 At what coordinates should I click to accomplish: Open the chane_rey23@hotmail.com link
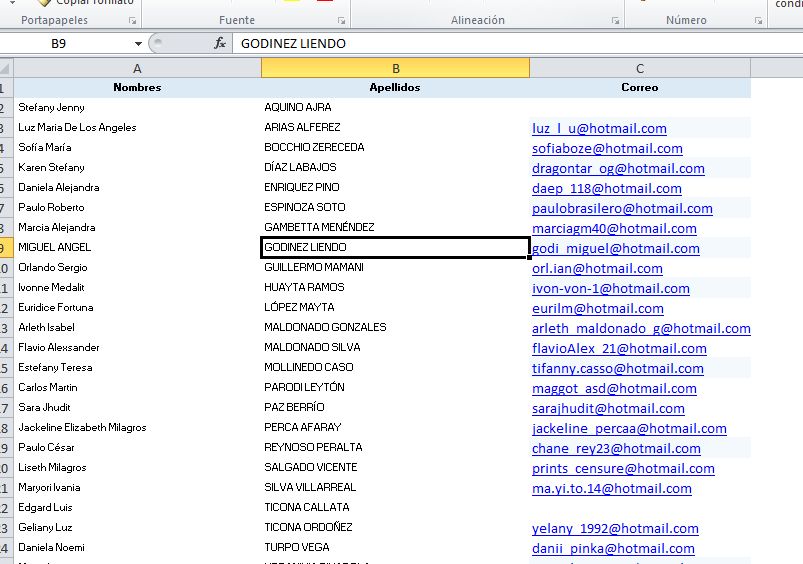click(616, 448)
